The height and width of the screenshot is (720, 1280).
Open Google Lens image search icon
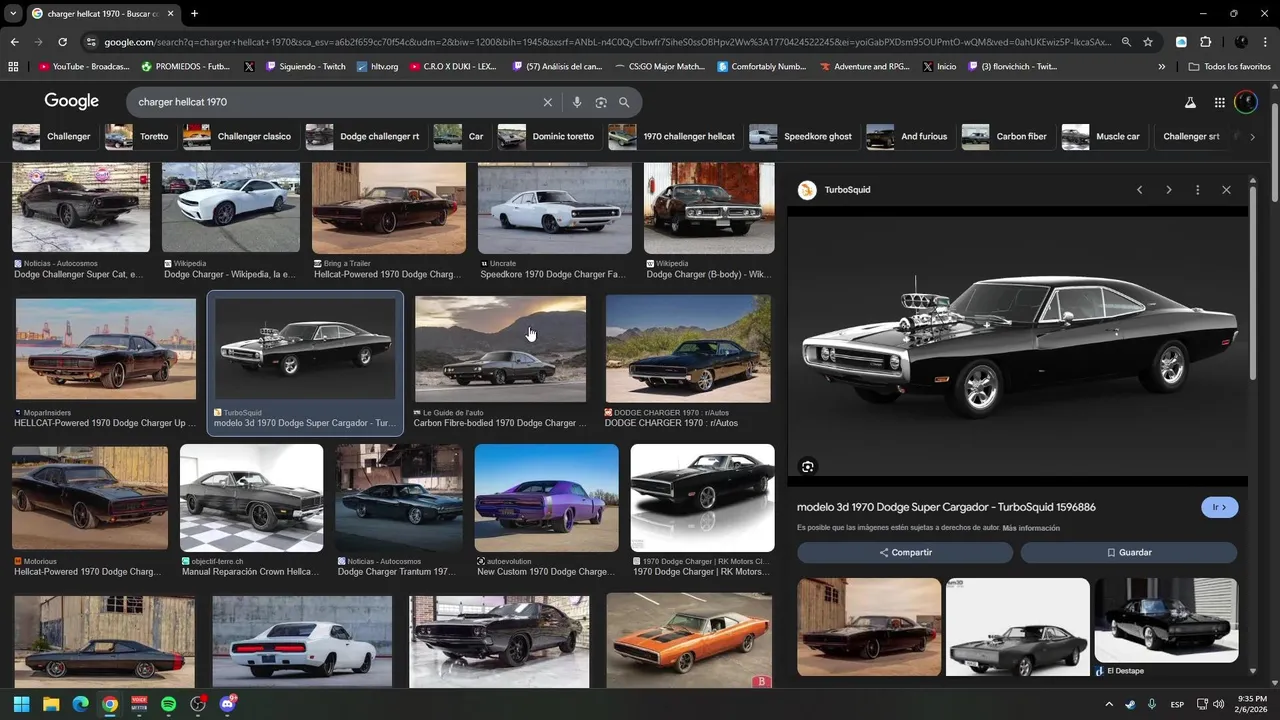601,102
